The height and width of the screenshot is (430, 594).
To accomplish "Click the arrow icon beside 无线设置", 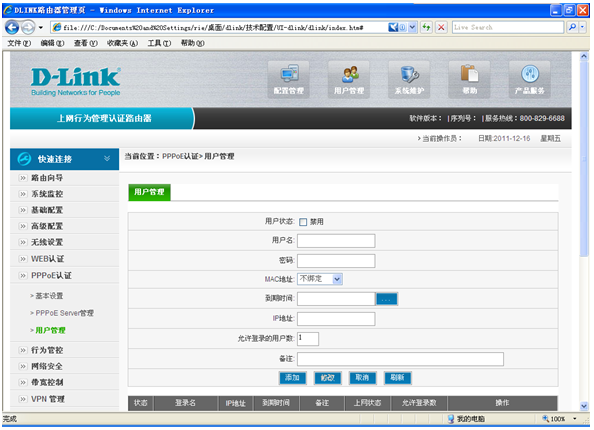I will coord(23,242).
